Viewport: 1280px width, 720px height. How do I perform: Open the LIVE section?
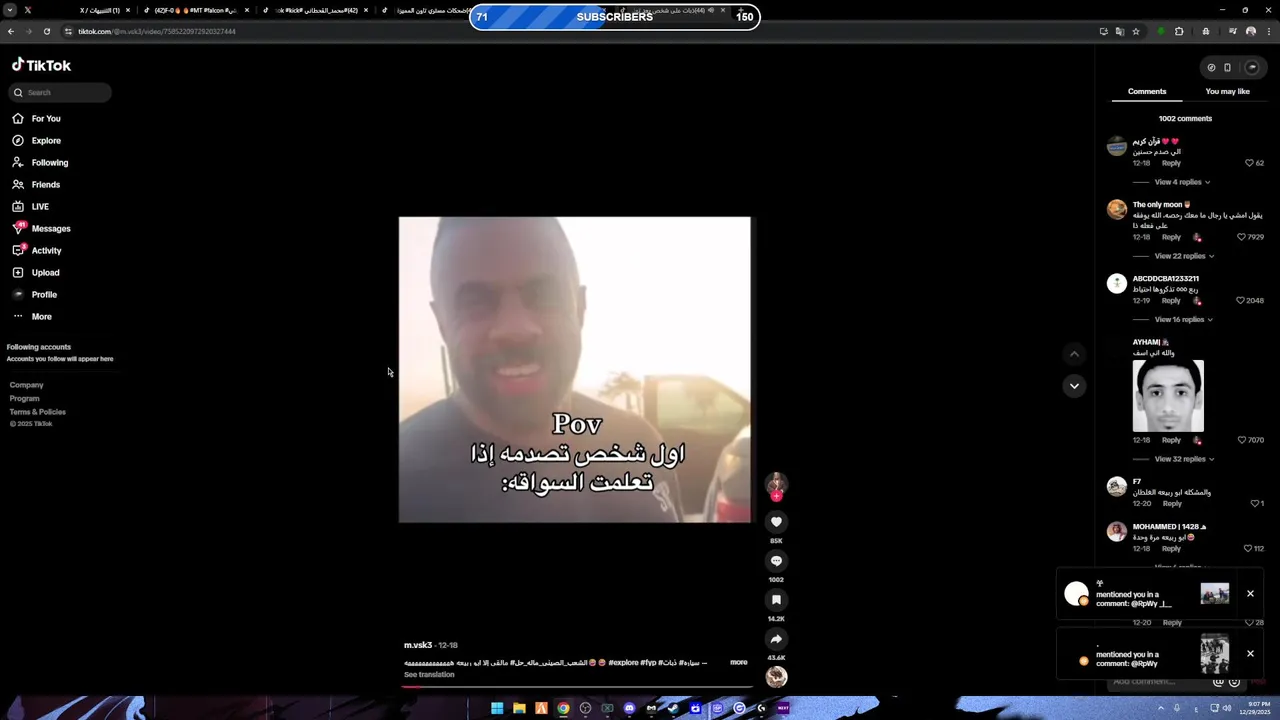pyautogui.click(x=30, y=207)
